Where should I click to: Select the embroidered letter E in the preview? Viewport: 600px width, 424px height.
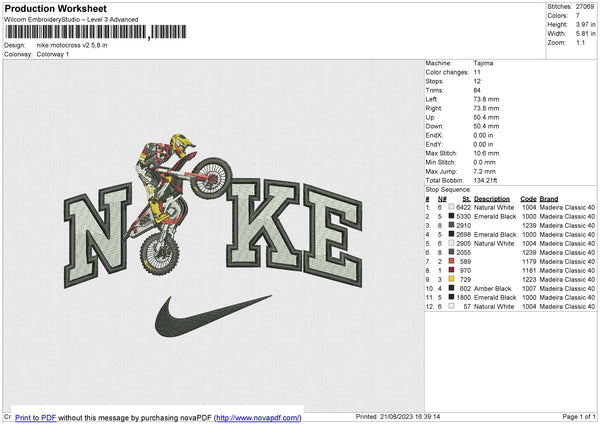332,235
